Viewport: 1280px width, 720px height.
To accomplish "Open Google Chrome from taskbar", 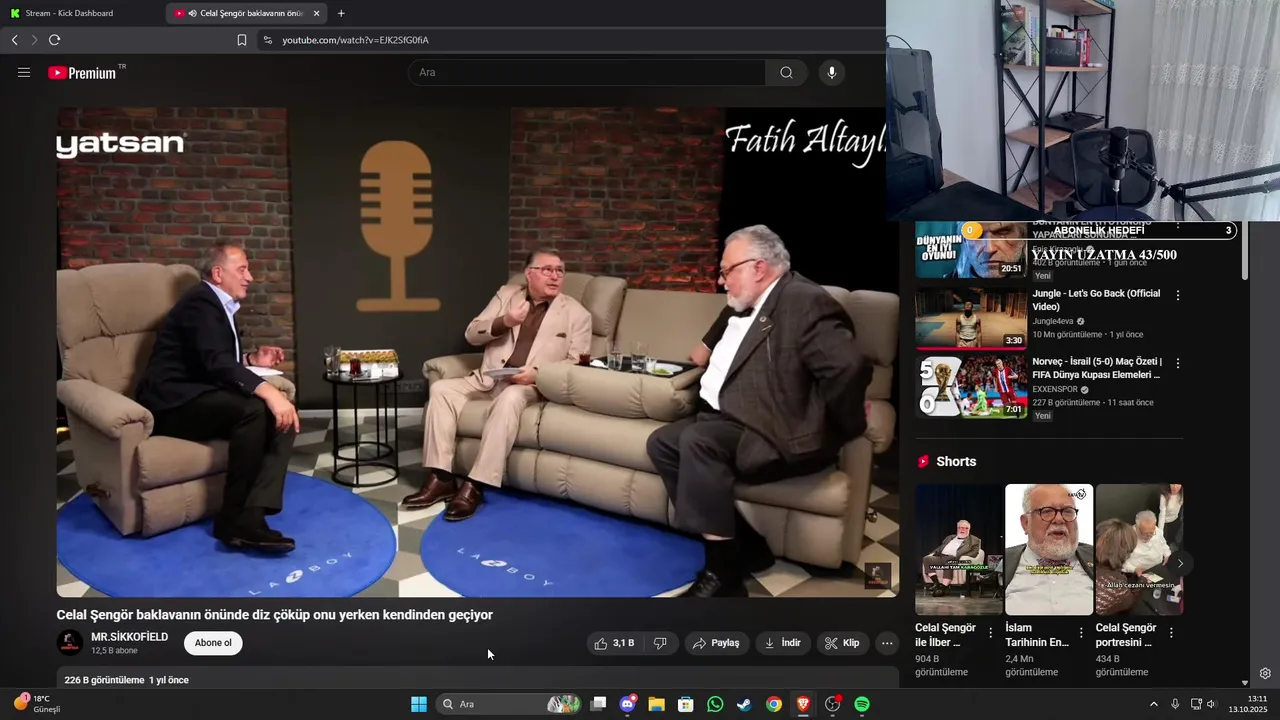I will click(774, 704).
